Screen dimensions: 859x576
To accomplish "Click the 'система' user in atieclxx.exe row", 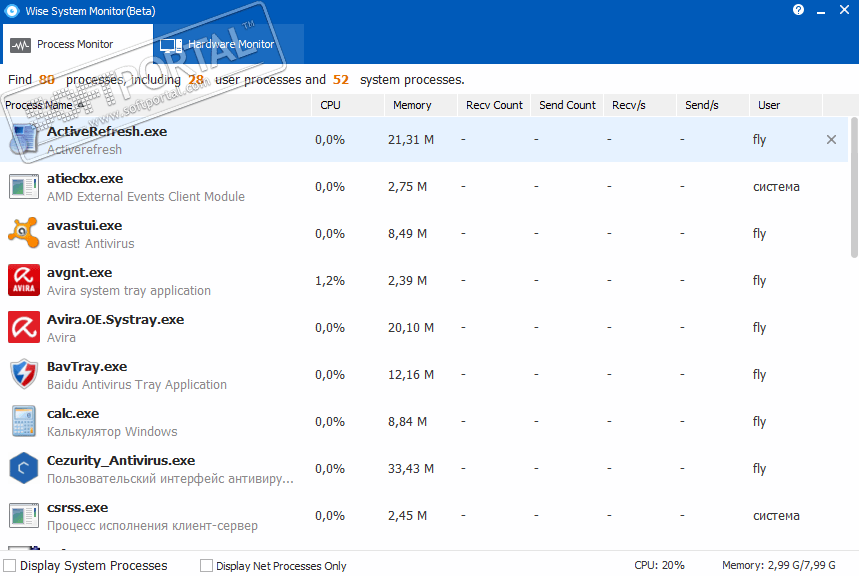I will pos(776,187).
